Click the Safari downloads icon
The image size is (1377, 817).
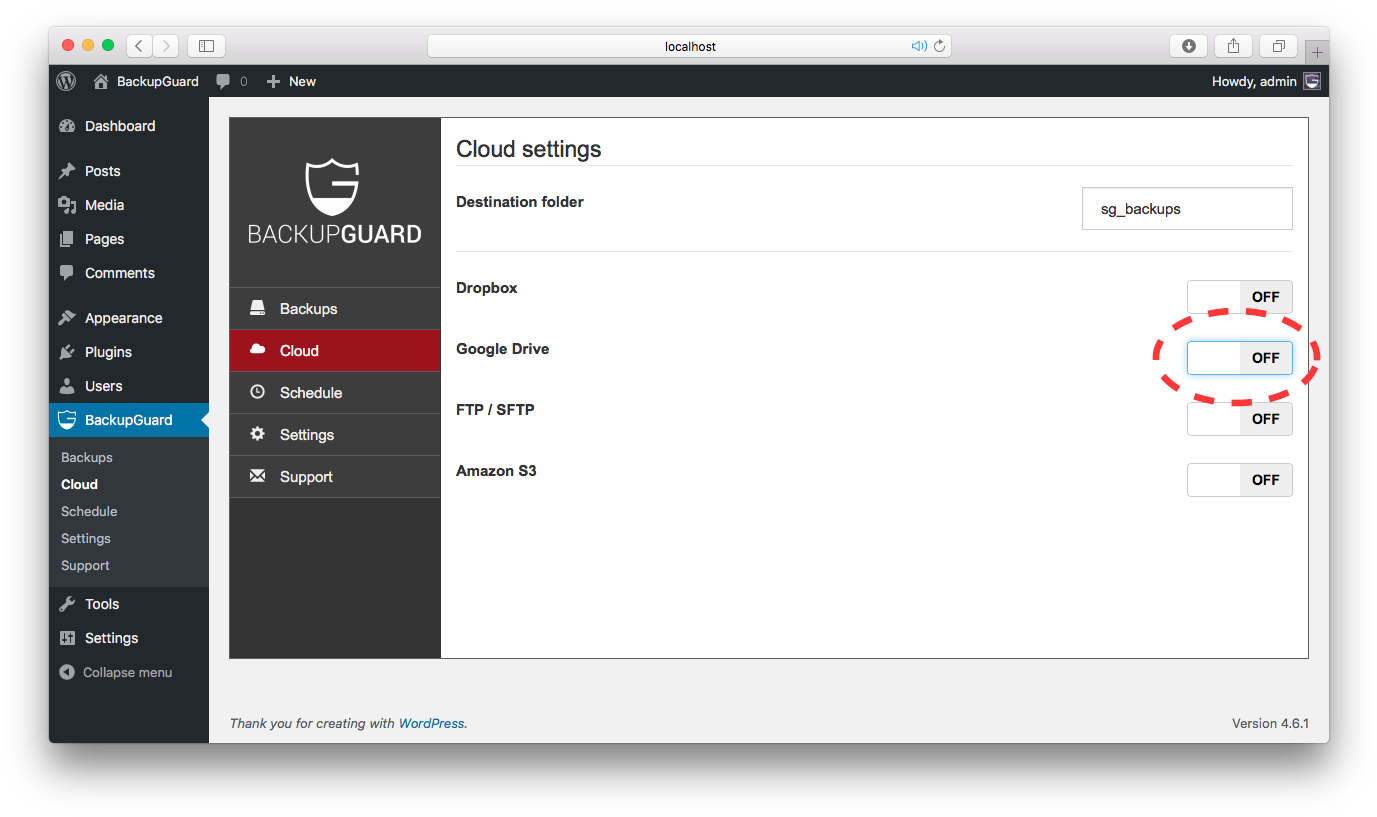click(x=1188, y=46)
